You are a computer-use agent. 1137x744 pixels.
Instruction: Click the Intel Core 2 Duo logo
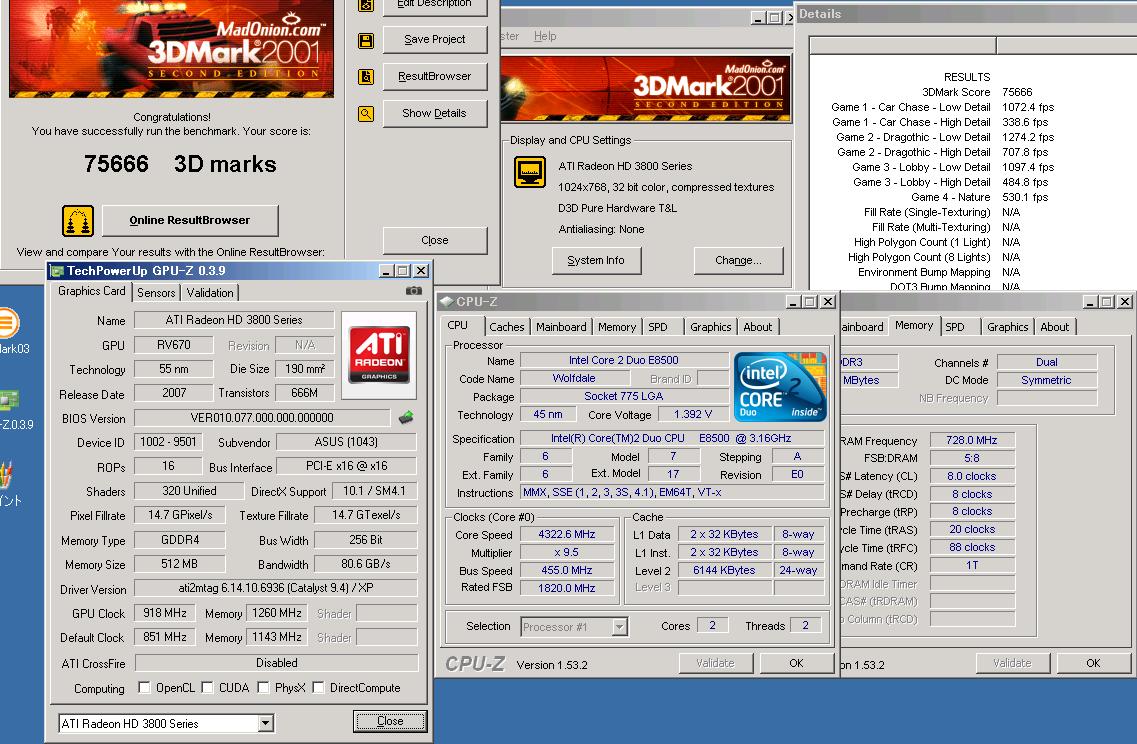(780, 387)
